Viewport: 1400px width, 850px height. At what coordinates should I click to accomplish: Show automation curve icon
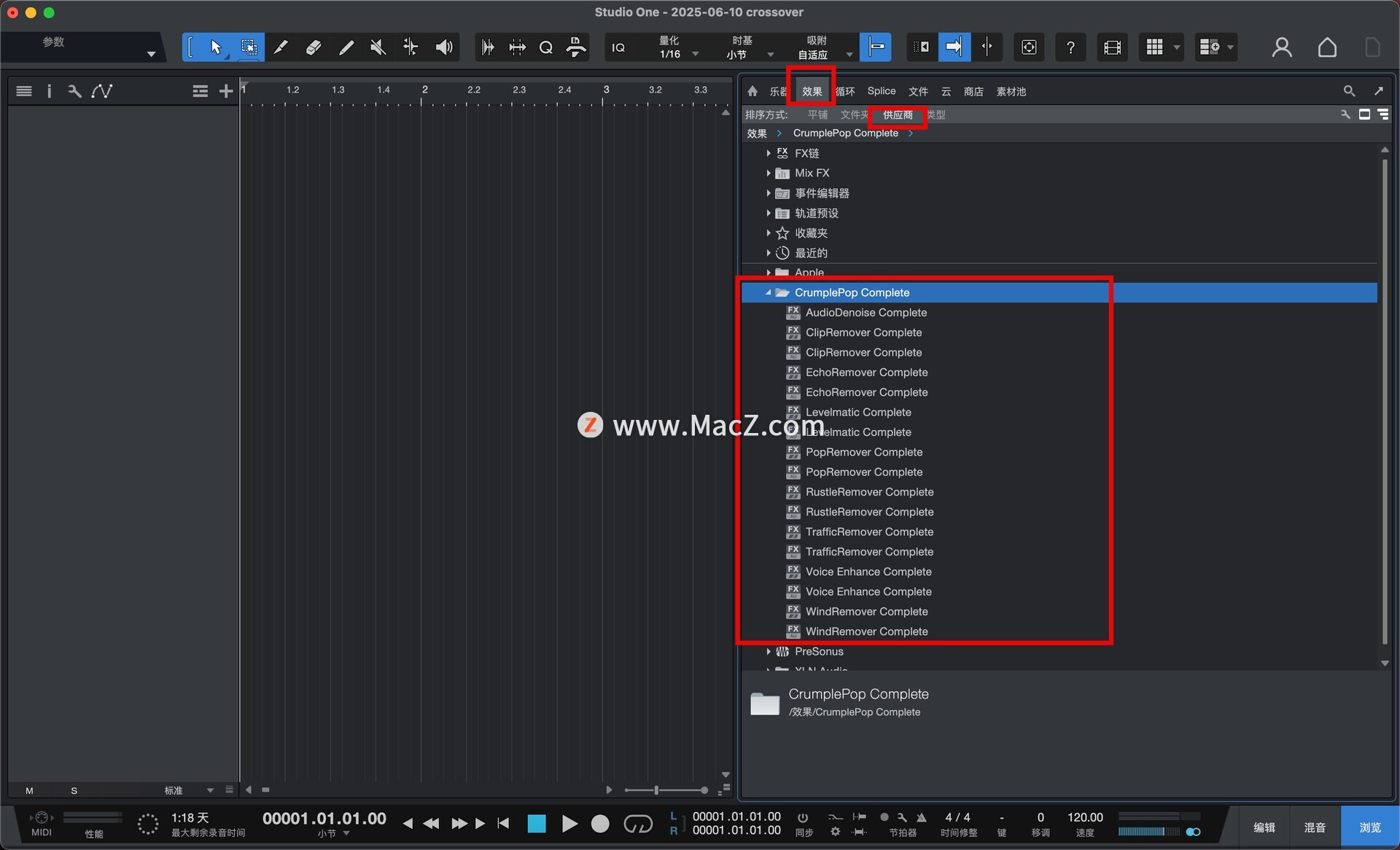point(102,91)
